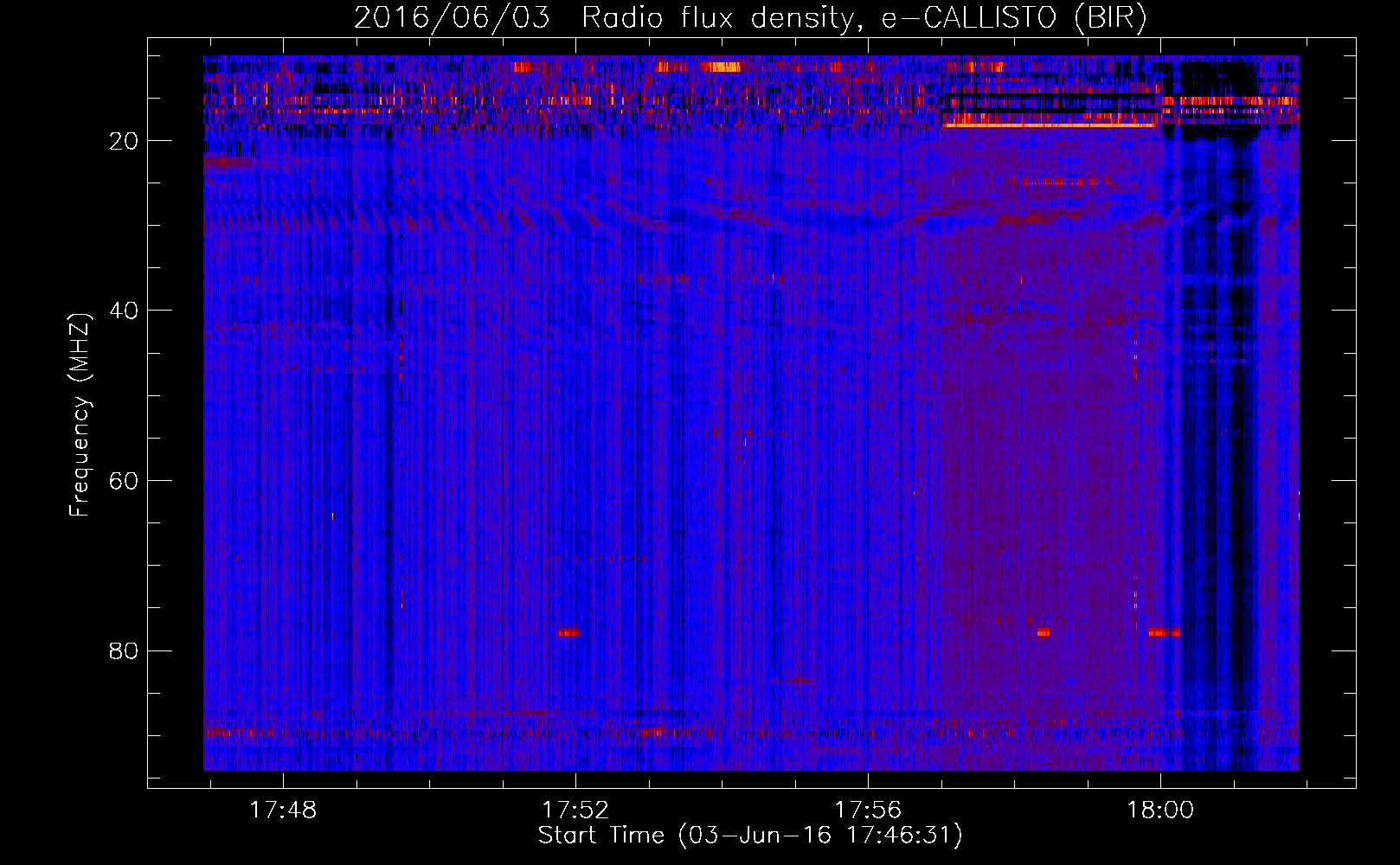Click the '40' frequency tick label
Screen dimensions: 1400x865
pos(124,311)
